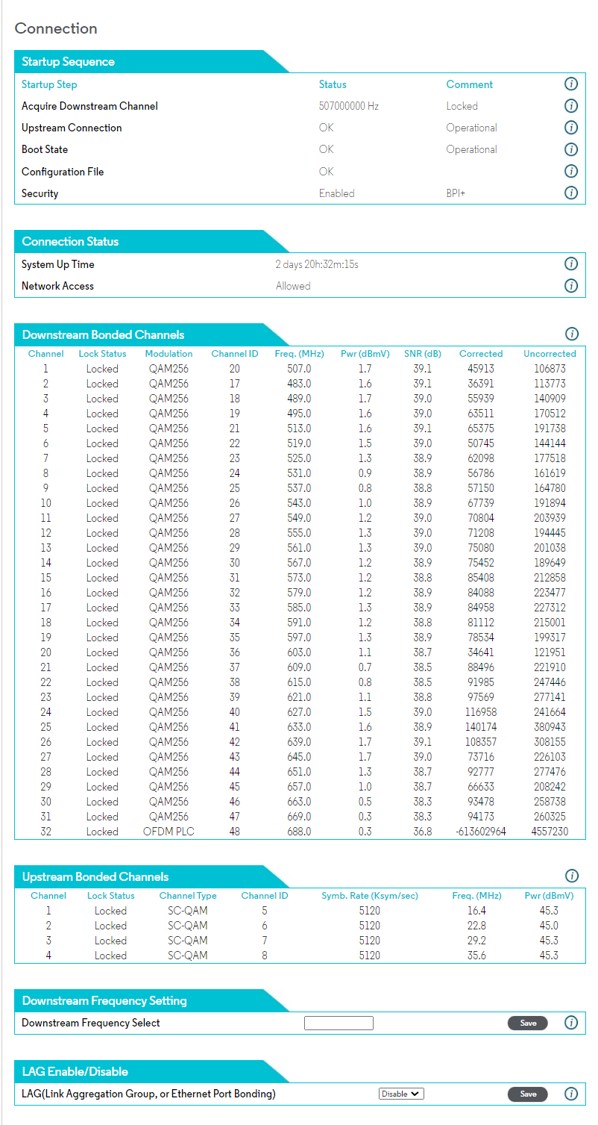This screenshot has width=598, height=1125.
Task: Open the info icon for Security row
Action: coord(571,192)
